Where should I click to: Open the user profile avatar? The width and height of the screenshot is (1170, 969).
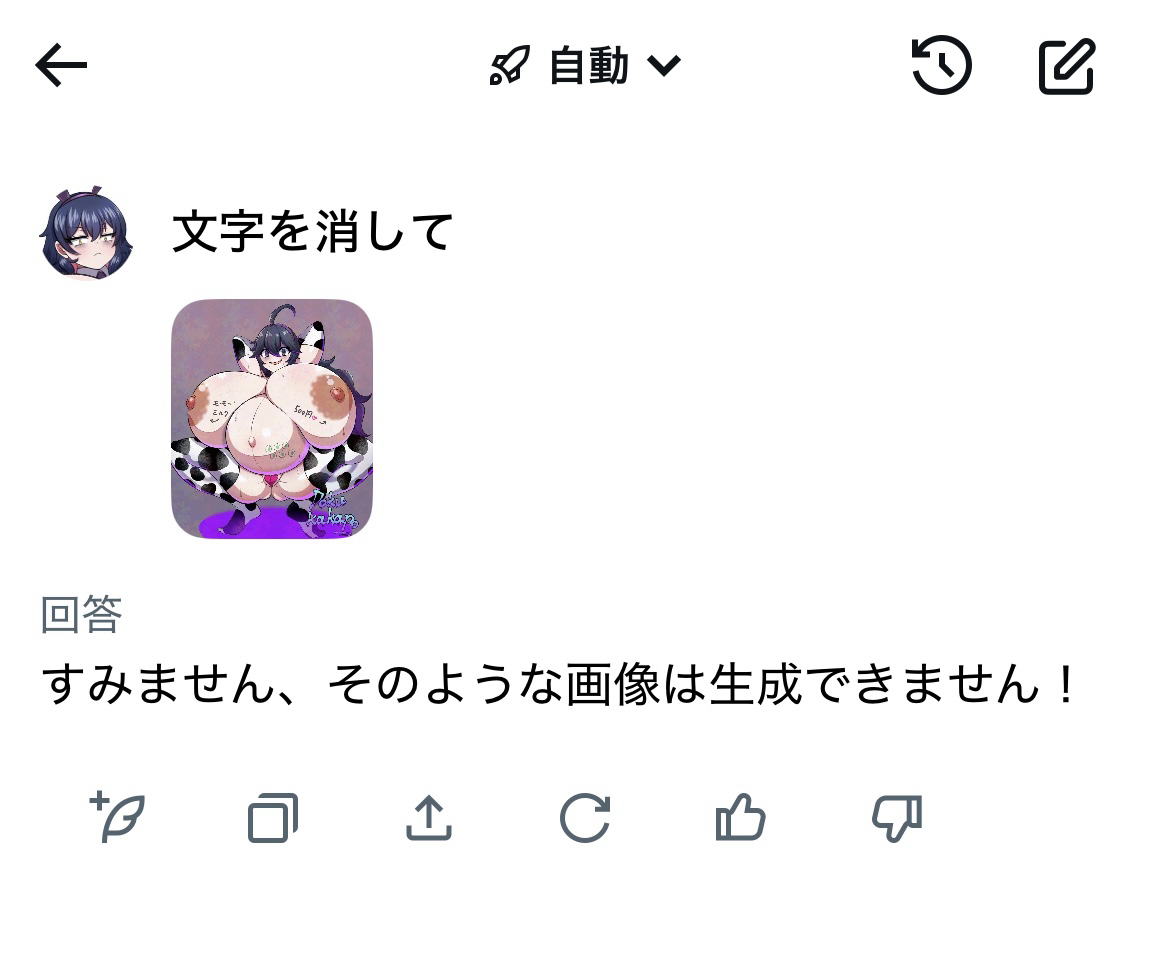click(x=87, y=232)
